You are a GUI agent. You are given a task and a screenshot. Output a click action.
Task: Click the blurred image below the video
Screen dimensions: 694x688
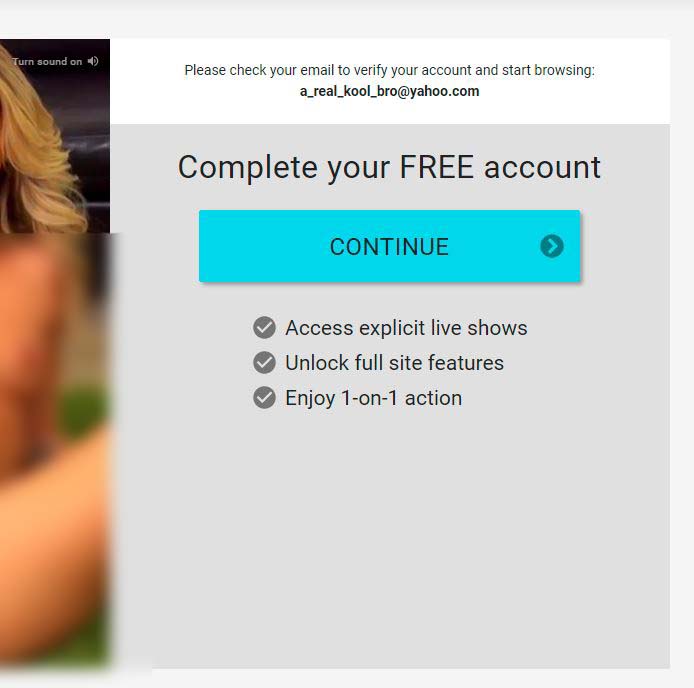click(55, 449)
